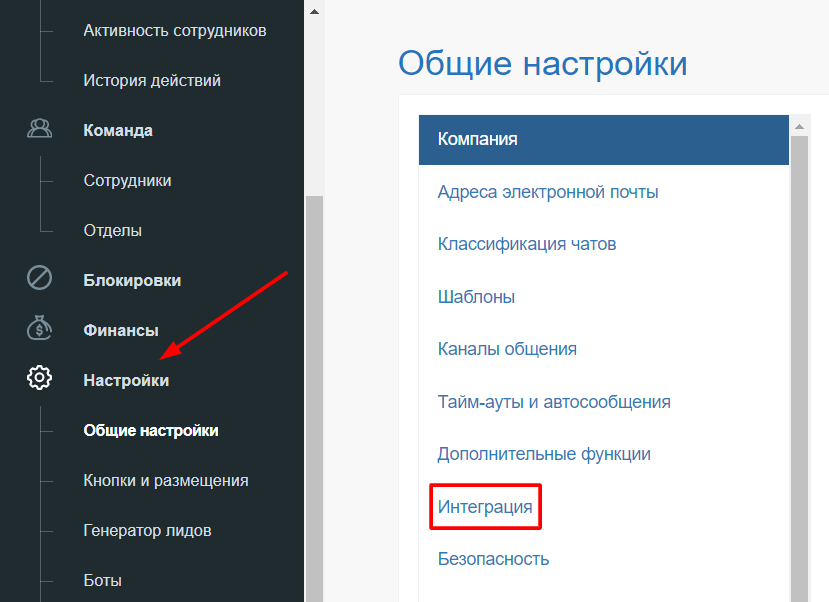Open История действий sidebar item

click(152, 80)
